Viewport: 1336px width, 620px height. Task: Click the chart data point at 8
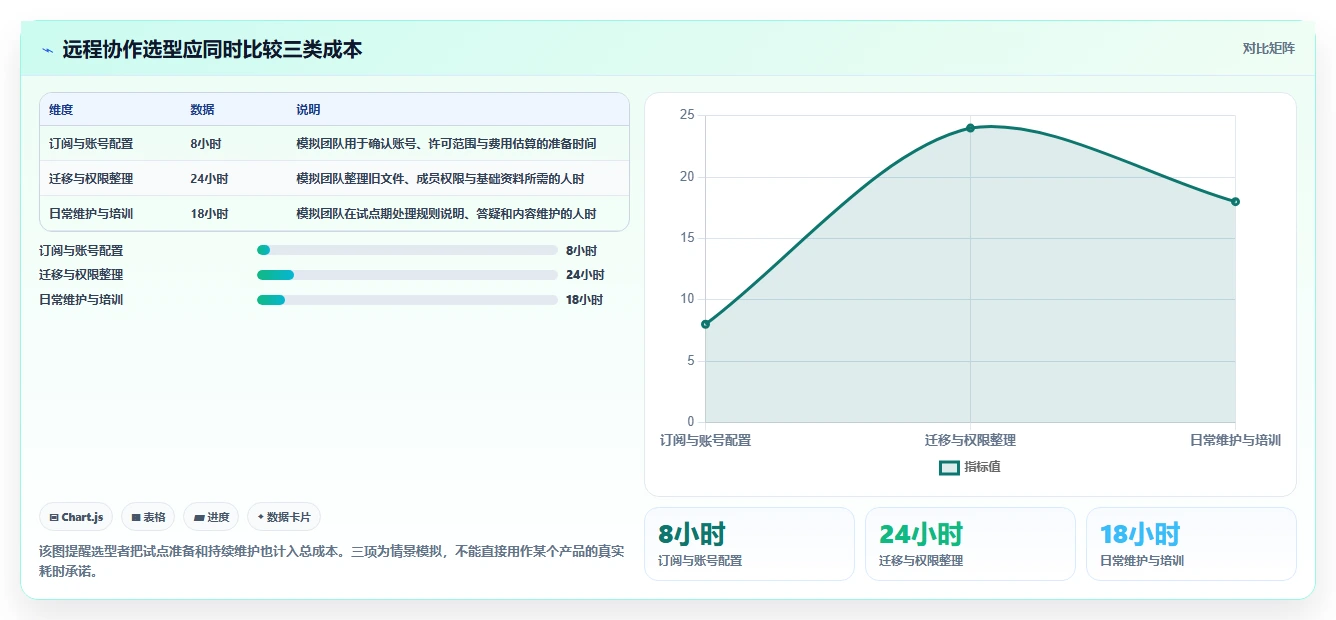point(705,324)
